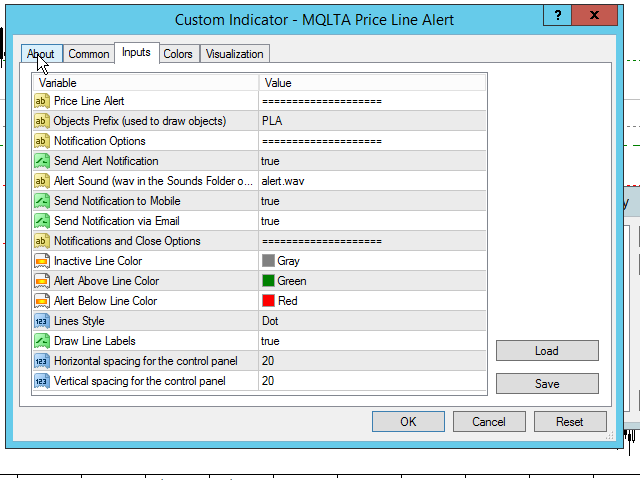Image resolution: width=640 pixels, height=480 pixels.
Task: Select the Objects Prefix variable name
Action: [x=140, y=121]
